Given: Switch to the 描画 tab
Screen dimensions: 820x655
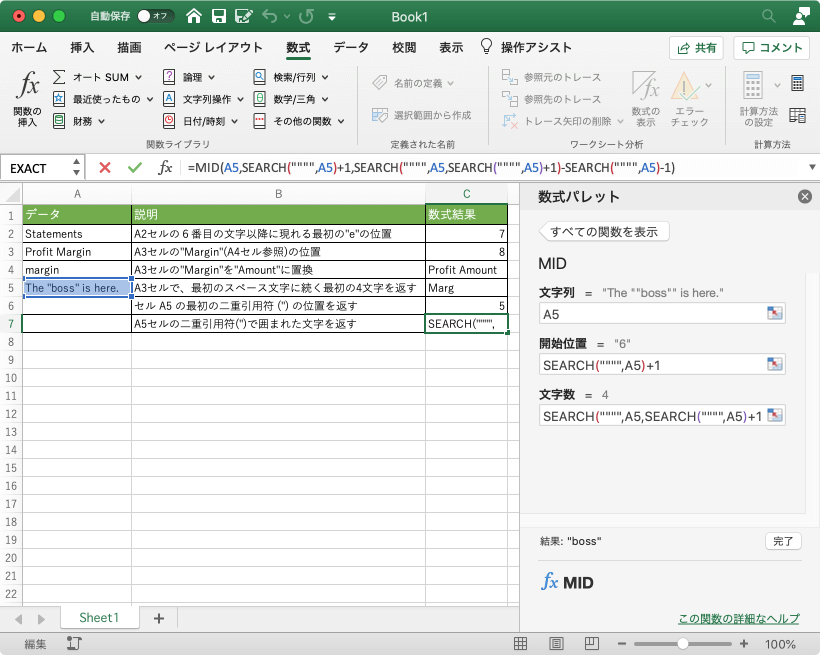Looking at the screenshot, I should pos(129,48).
